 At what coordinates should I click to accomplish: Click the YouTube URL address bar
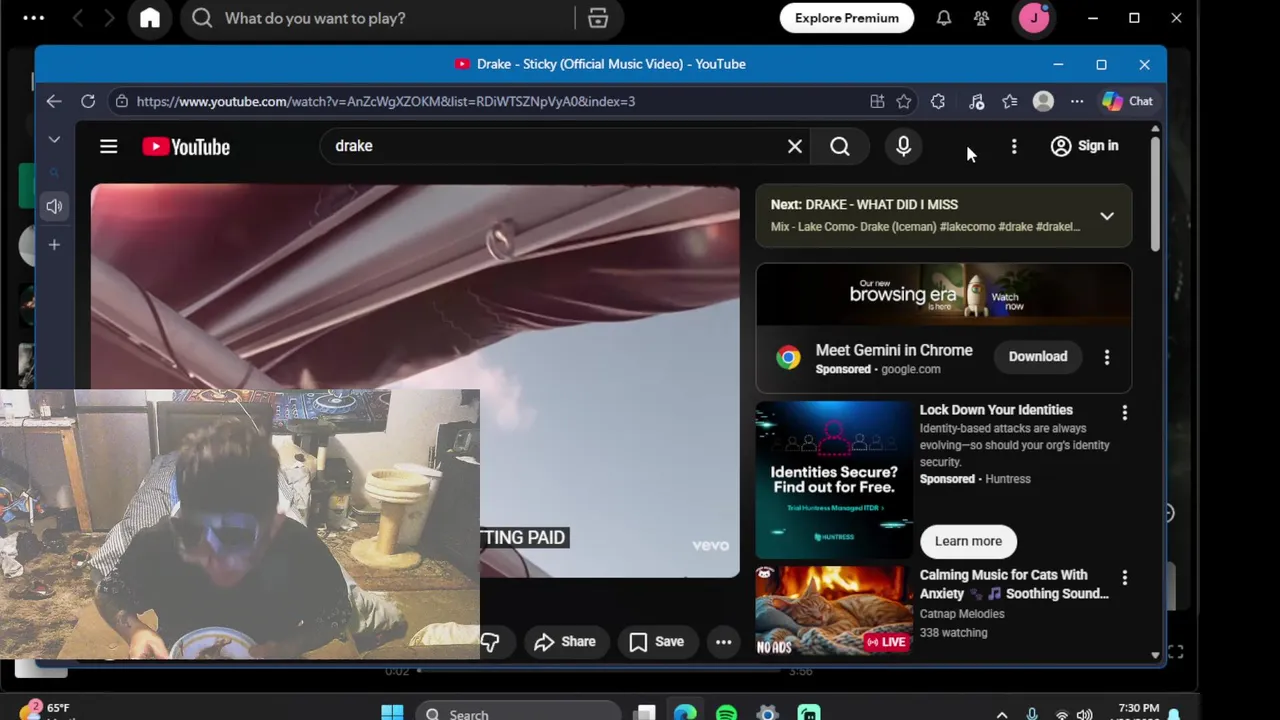click(490, 101)
